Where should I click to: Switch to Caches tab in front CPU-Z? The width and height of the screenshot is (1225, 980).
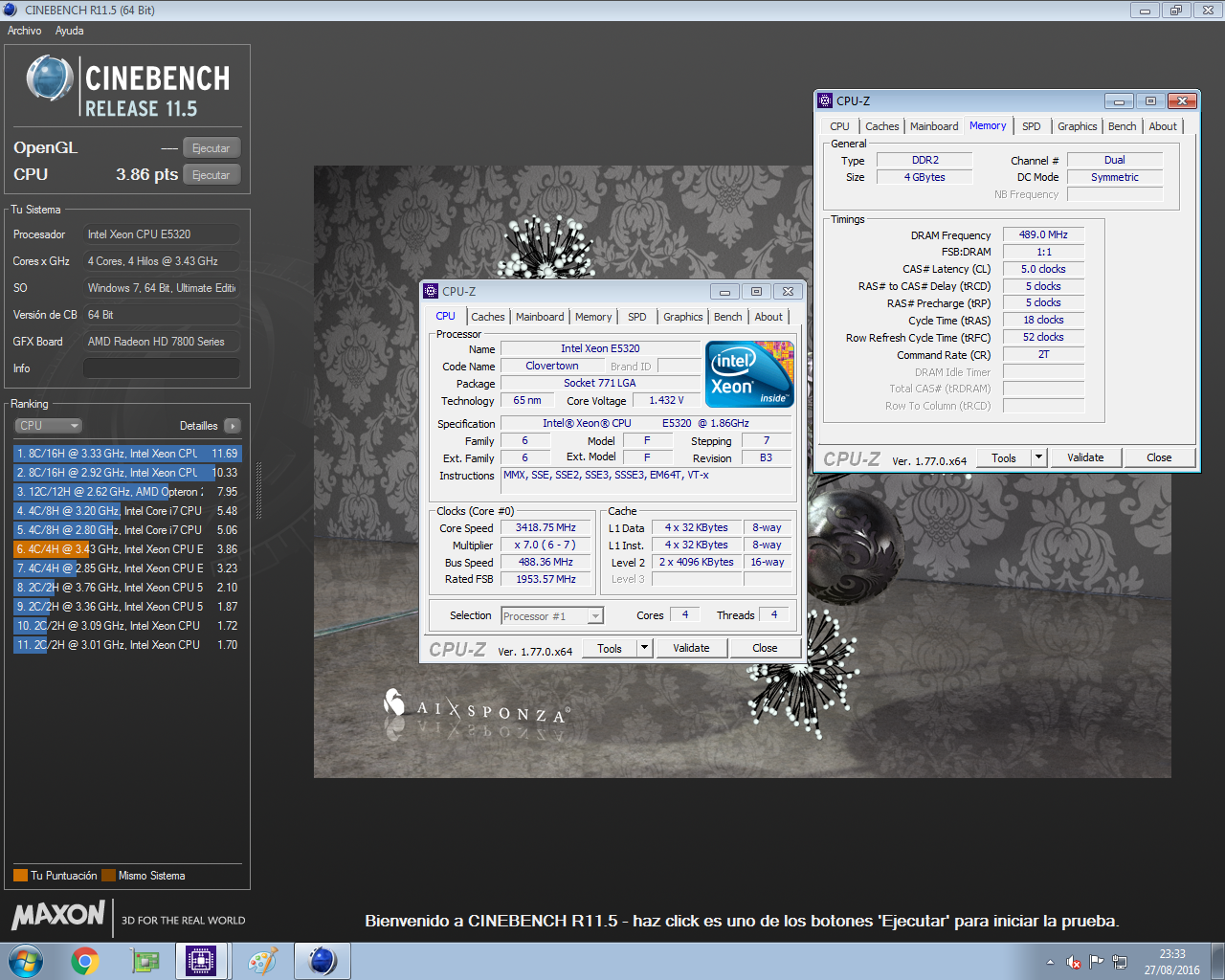[488, 317]
